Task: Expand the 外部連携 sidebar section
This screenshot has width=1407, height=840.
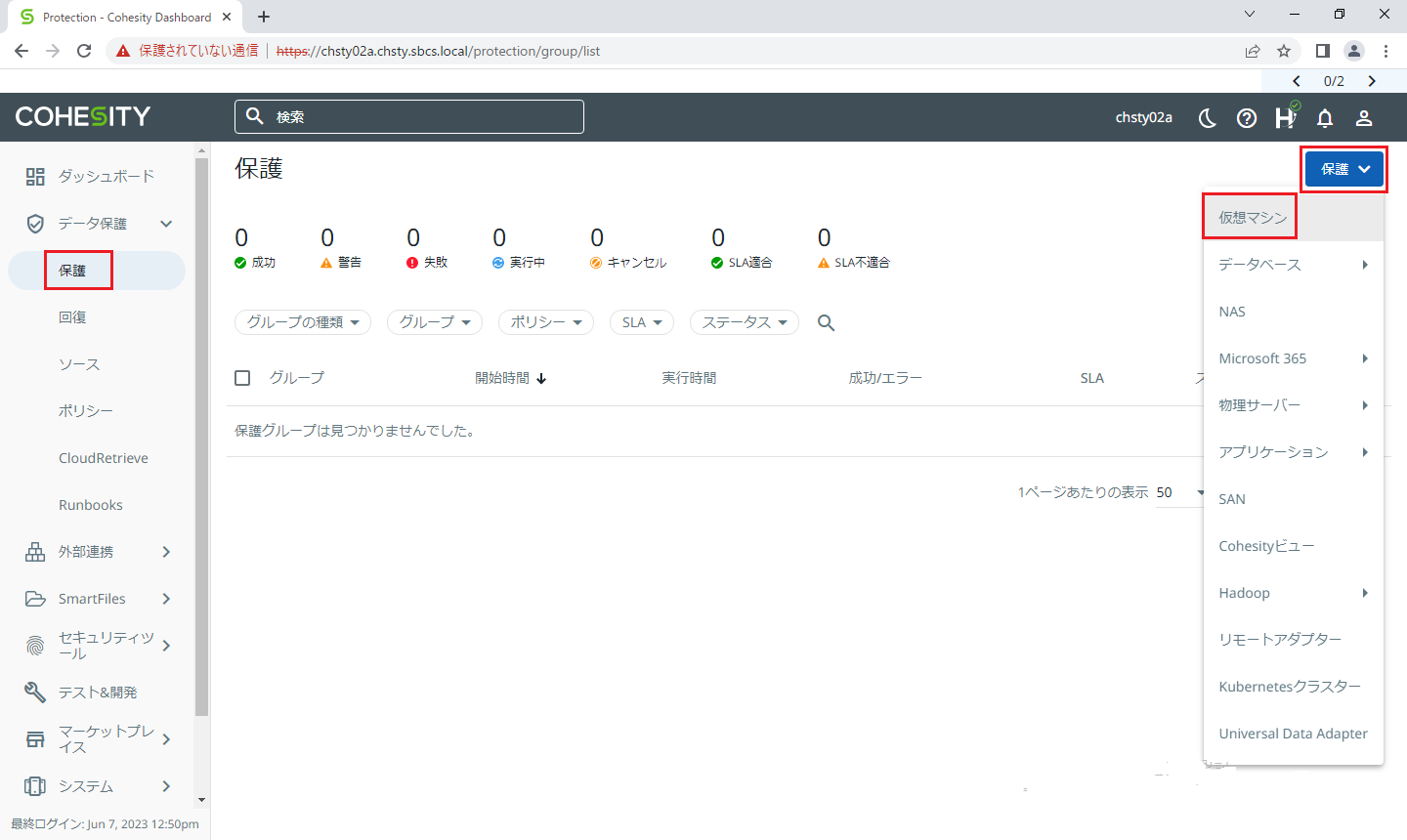Action: (x=166, y=552)
